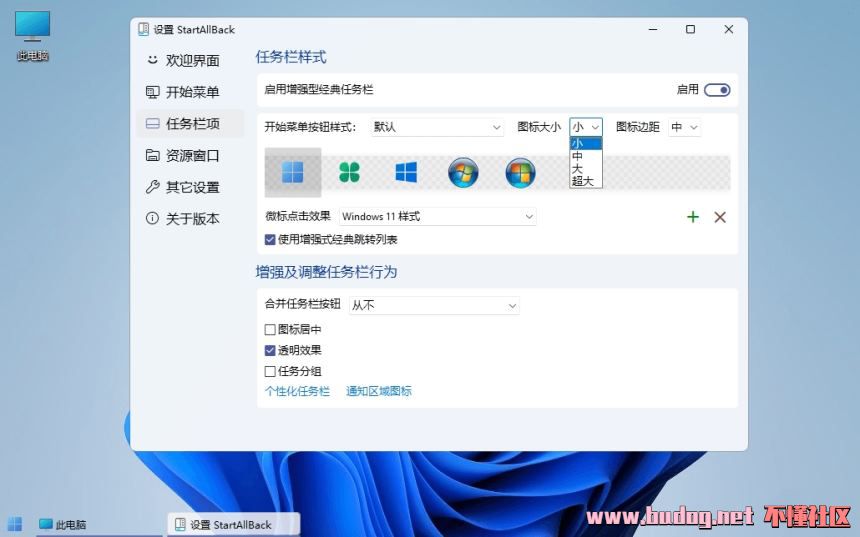This screenshot has width=860, height=537.
Task: Select 大 in icon size list
Action: tap(586, 168)
